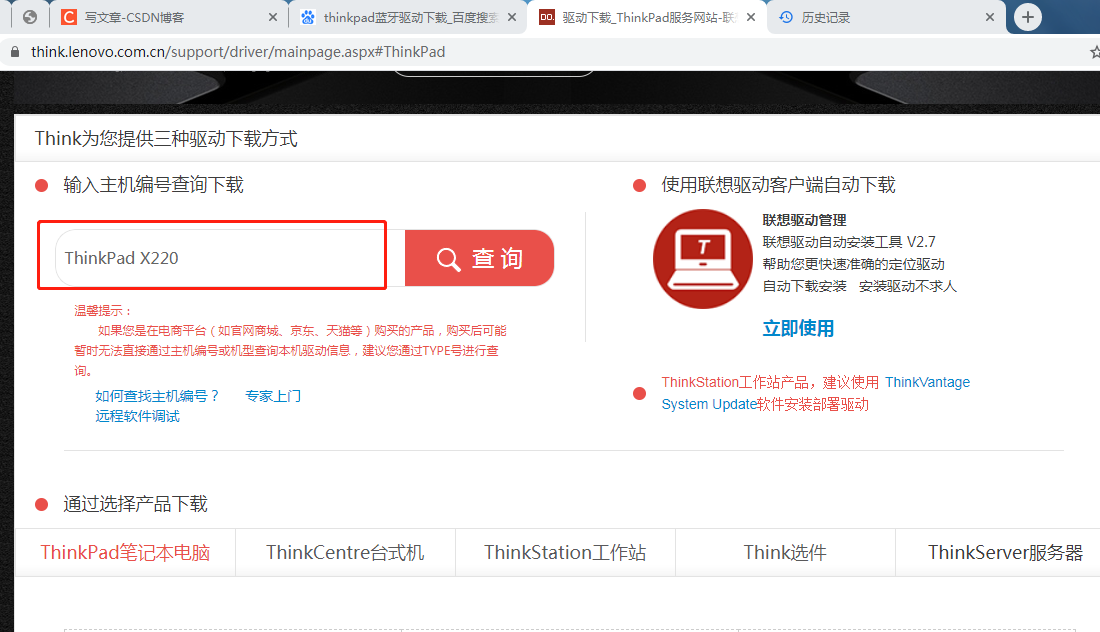Click the 通过选择产品下载 heading
The image size is (1100, 632).
click(x=135, y=504)
